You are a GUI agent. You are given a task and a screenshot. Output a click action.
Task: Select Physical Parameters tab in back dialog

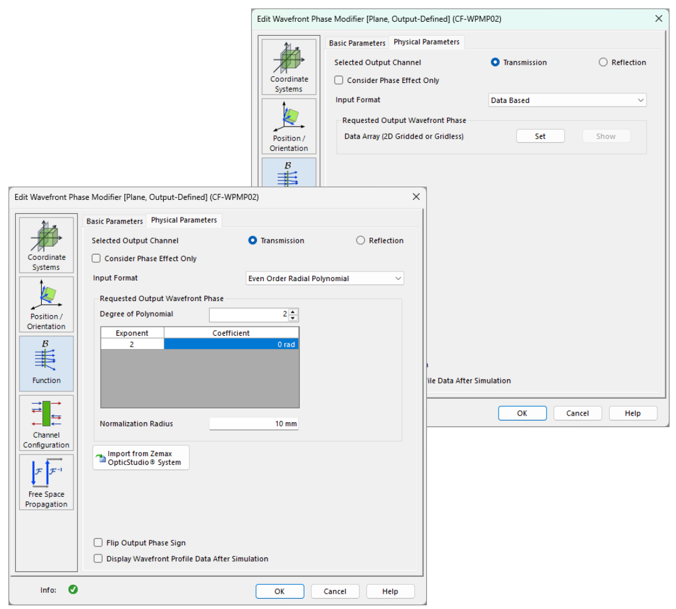(426, 42)
